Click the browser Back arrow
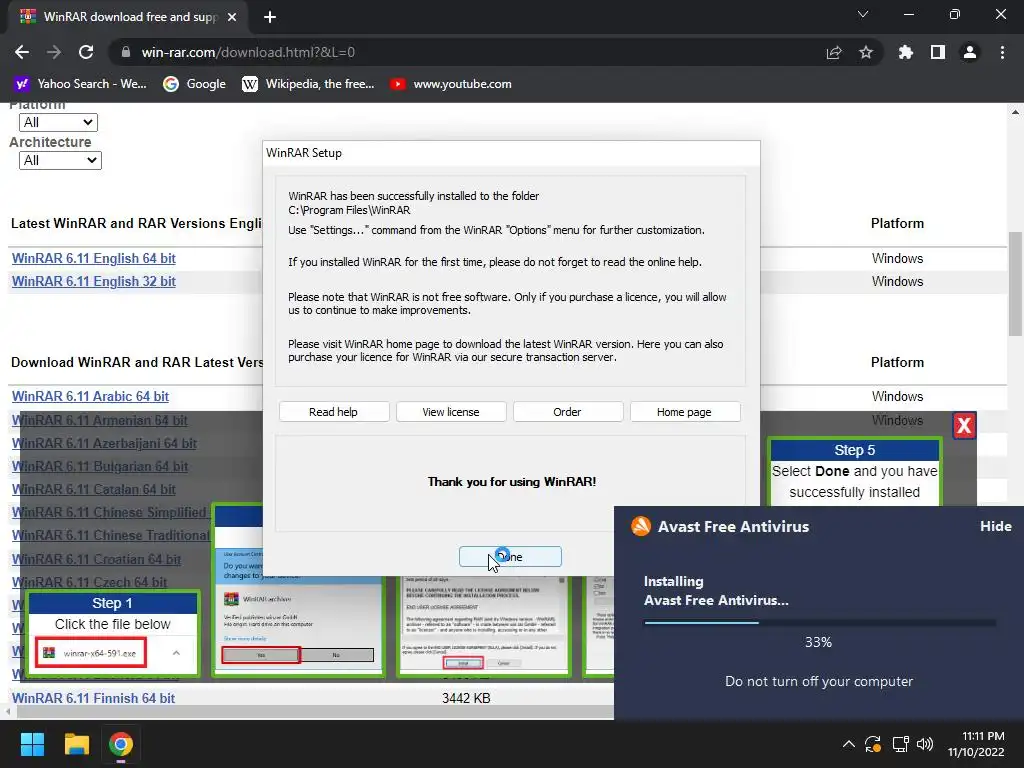Image resolution: width=1024 pixels, height=768 pixels. click(22, 52)
